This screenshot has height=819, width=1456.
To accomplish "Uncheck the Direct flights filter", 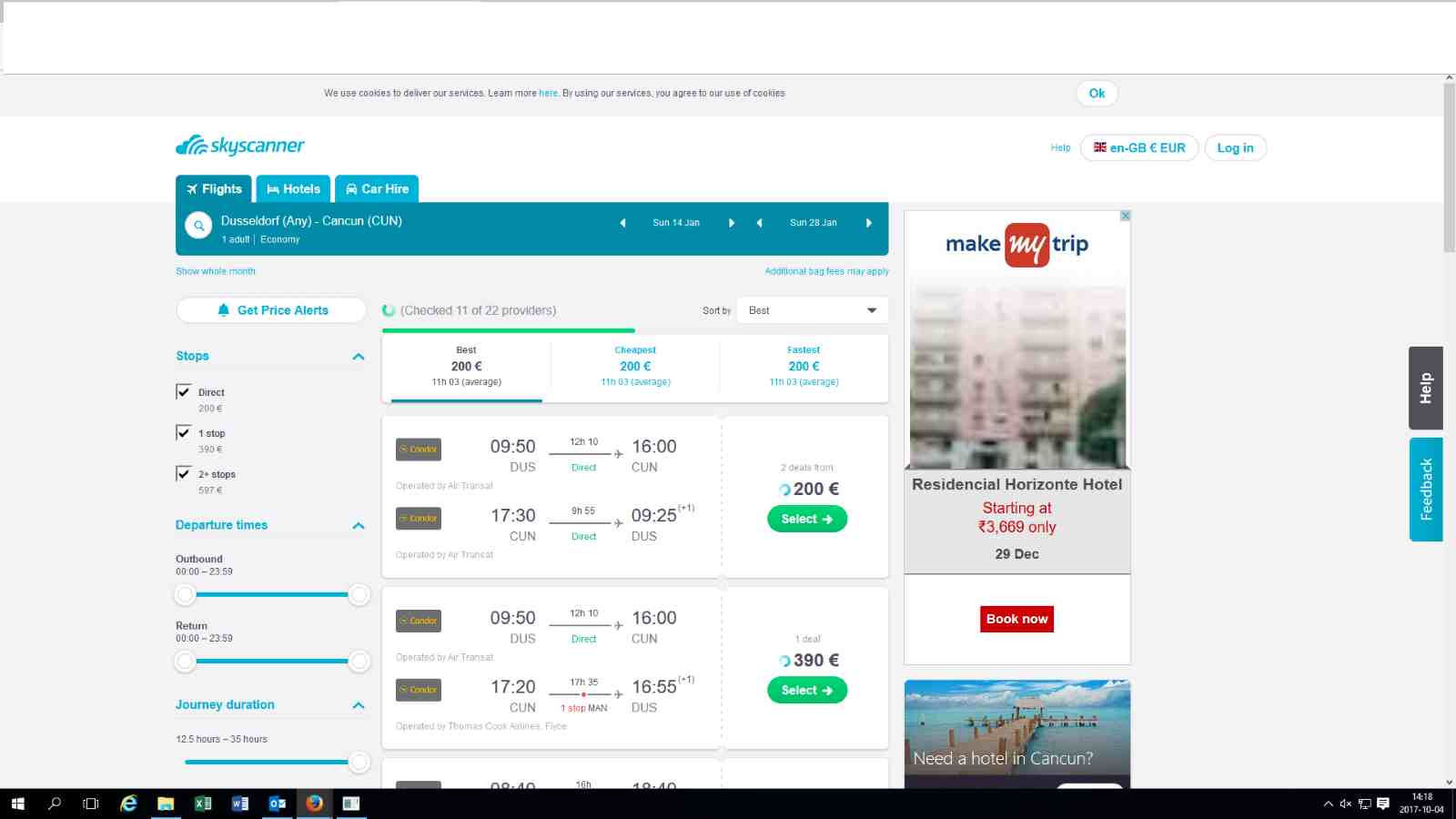I will [184, 392].
